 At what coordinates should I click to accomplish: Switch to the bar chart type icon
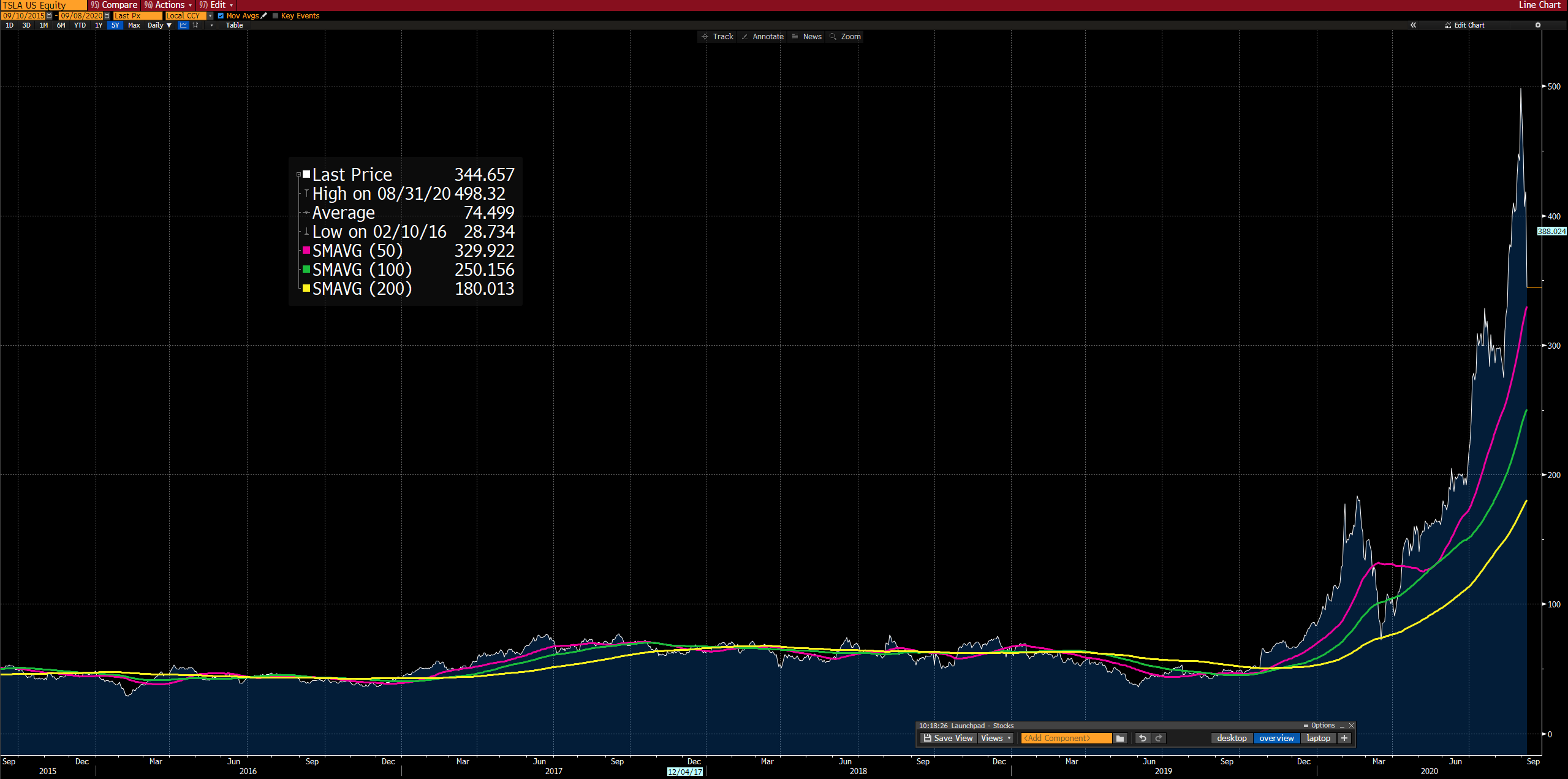point(195,25)
